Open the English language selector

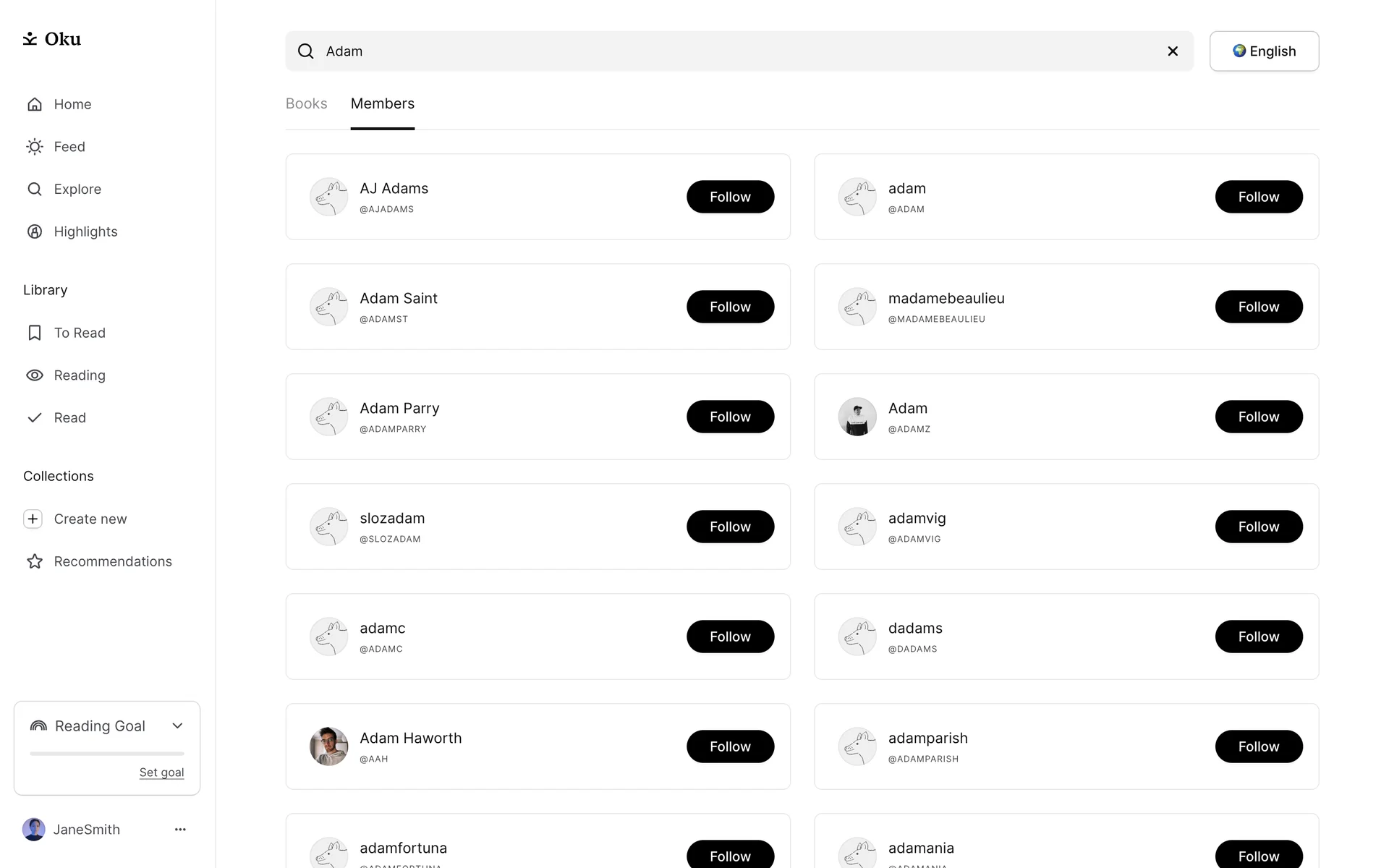[x=1264, y=51]
